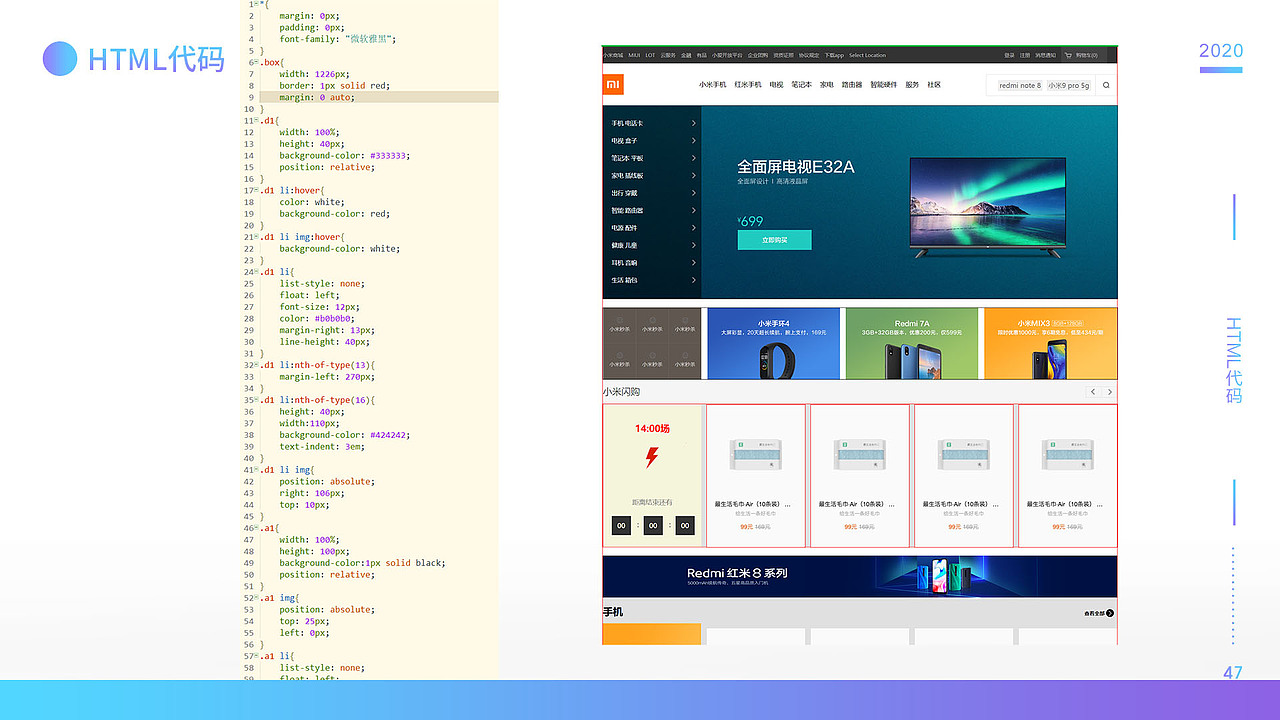Open the 红米手机 nav menu item
The width and height of the screenshot is (1280, 720).
748,85
